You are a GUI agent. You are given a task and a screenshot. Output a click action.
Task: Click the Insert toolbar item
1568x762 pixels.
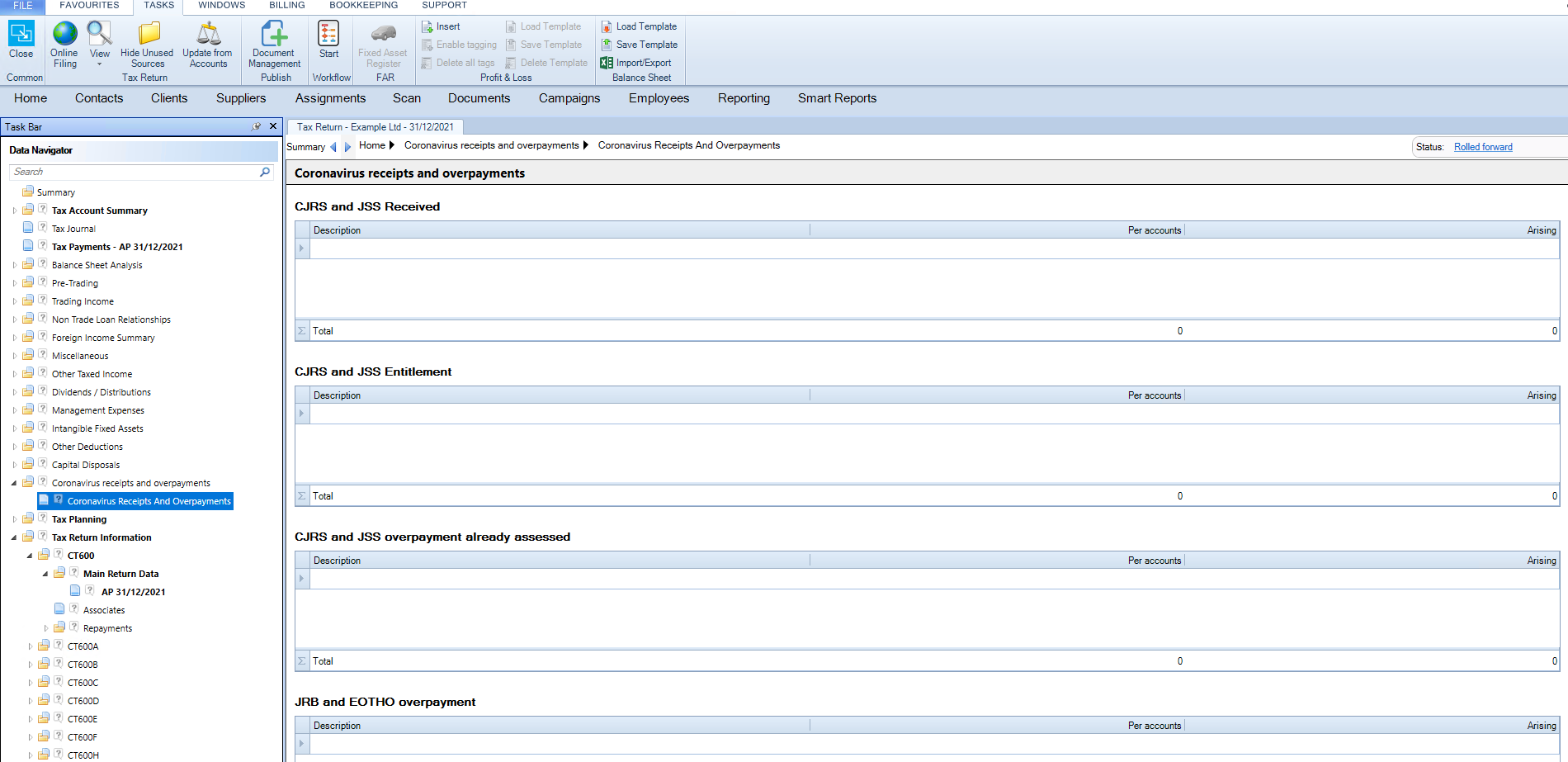441,26
